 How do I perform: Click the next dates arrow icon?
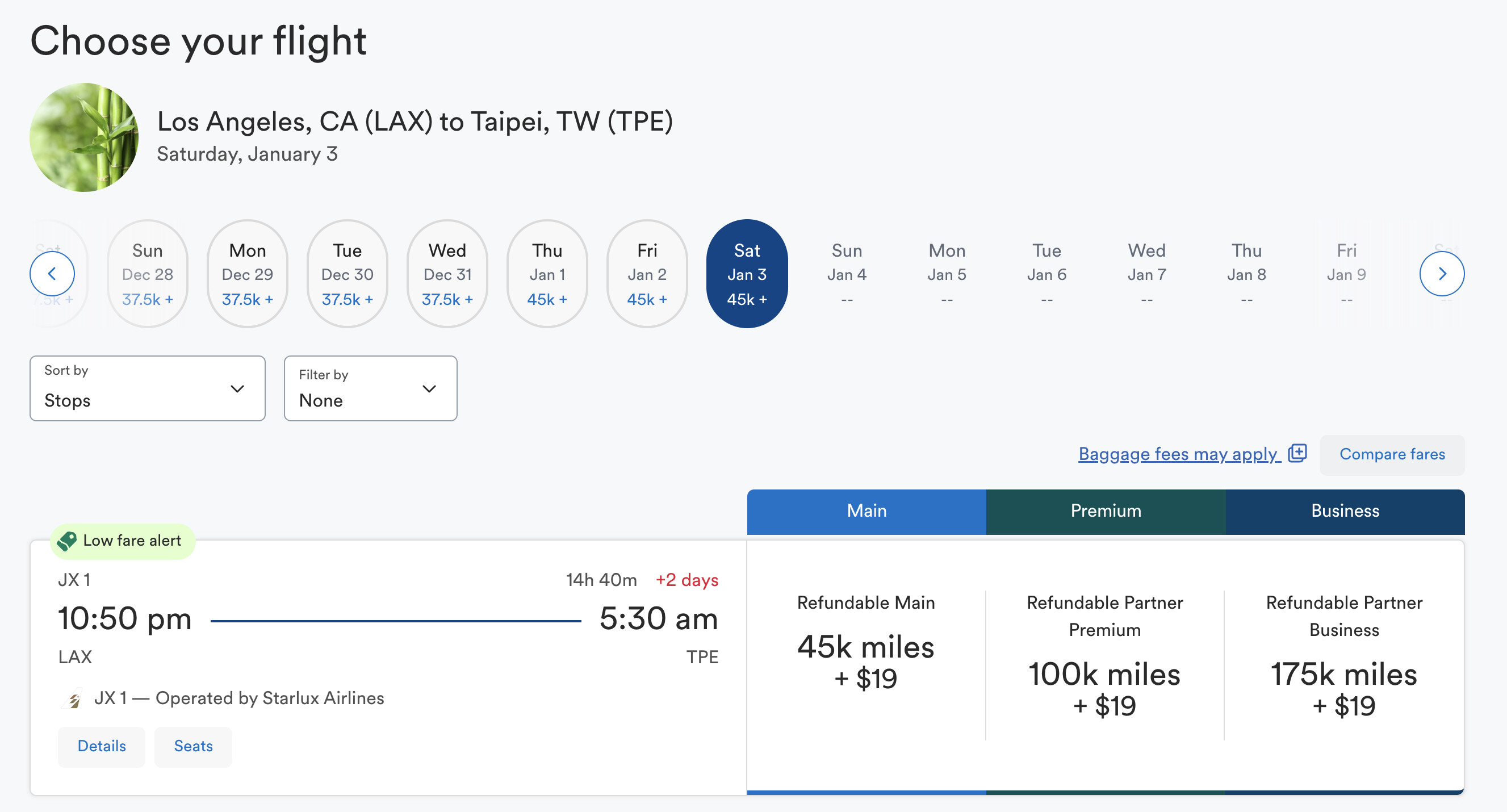1442,273
